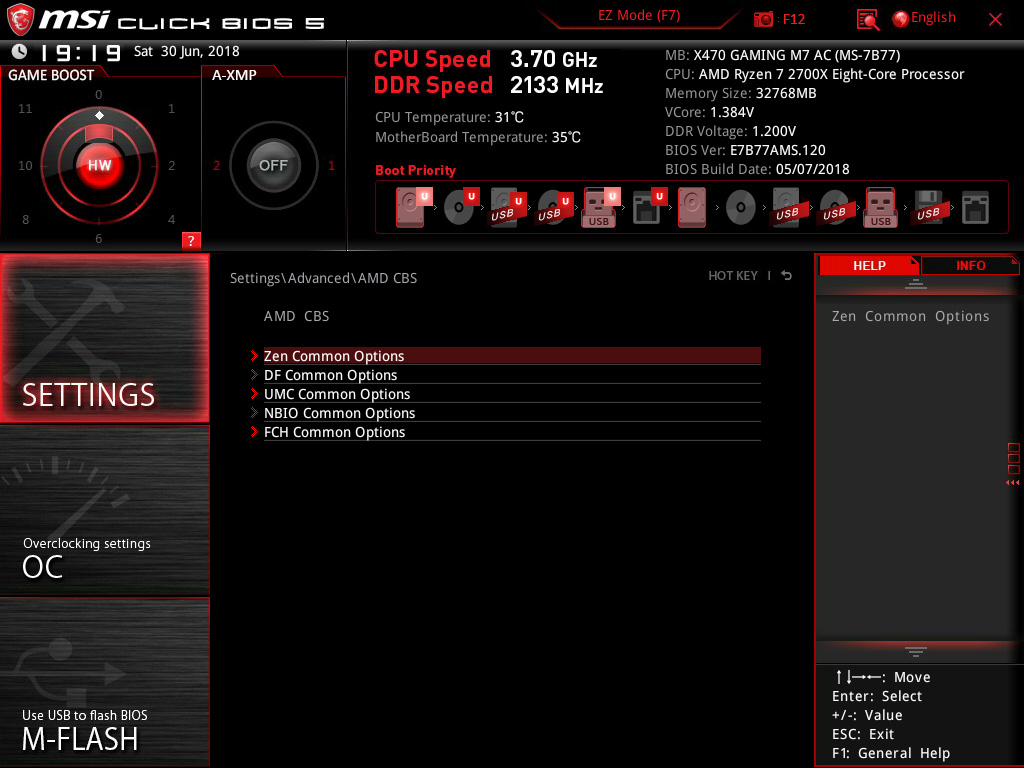Pick the UEFI USB hard disk boot icon
1024x768 pixels.
pyautogui.click(x=507, y=207)
